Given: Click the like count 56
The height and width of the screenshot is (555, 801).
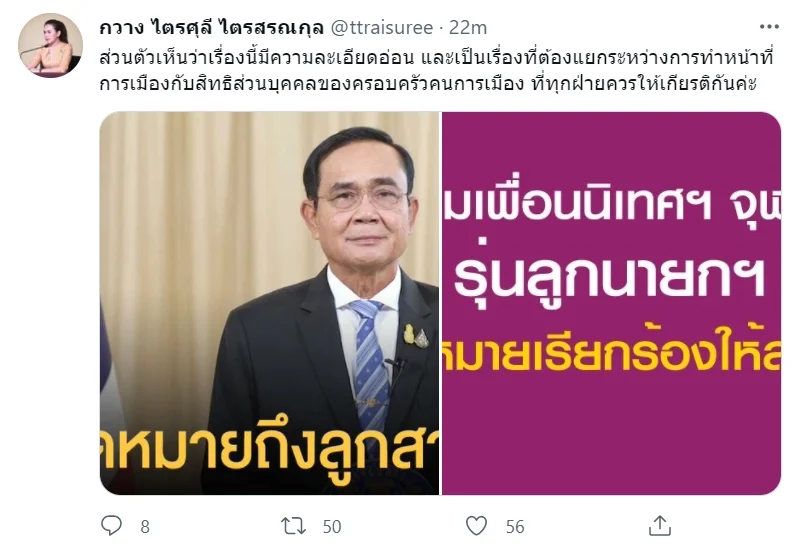Looking at the screenshot, I should click(515, 527).
